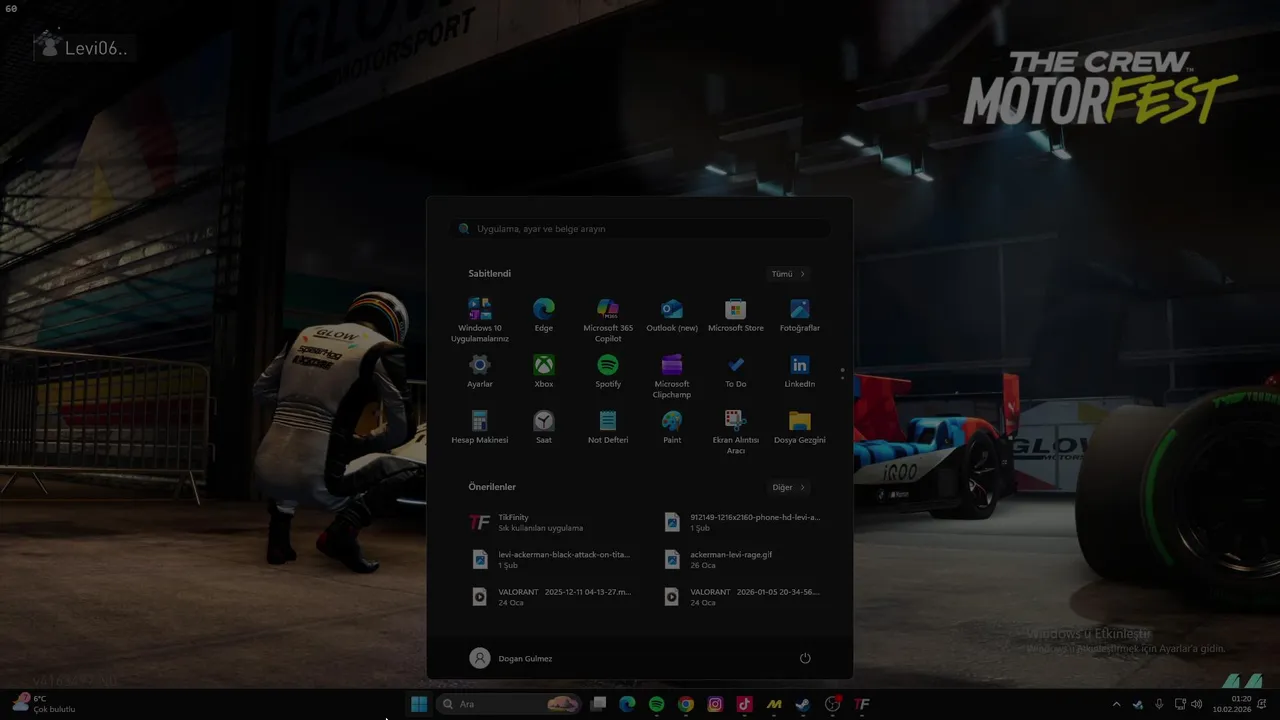Open Saat clock app
This screenshot has width=1280, height=720.
pyautogui.click(x=544, y=427)
